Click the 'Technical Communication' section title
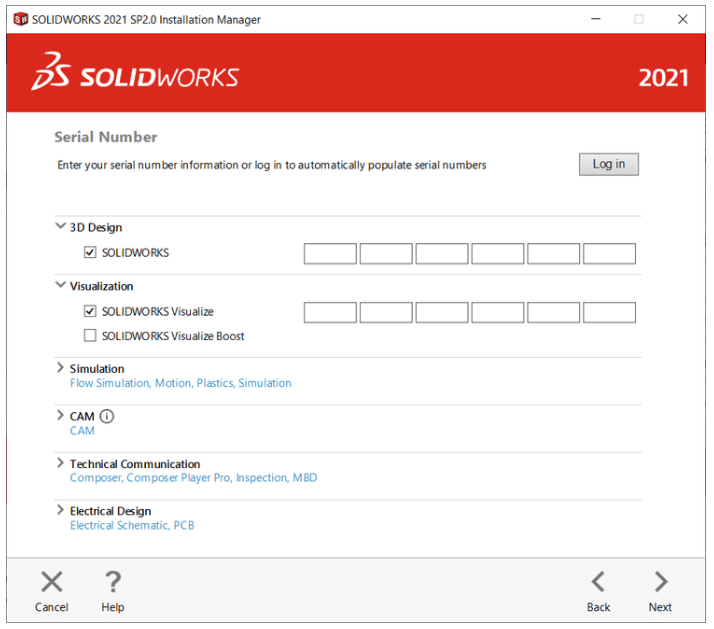 (135, 464)
